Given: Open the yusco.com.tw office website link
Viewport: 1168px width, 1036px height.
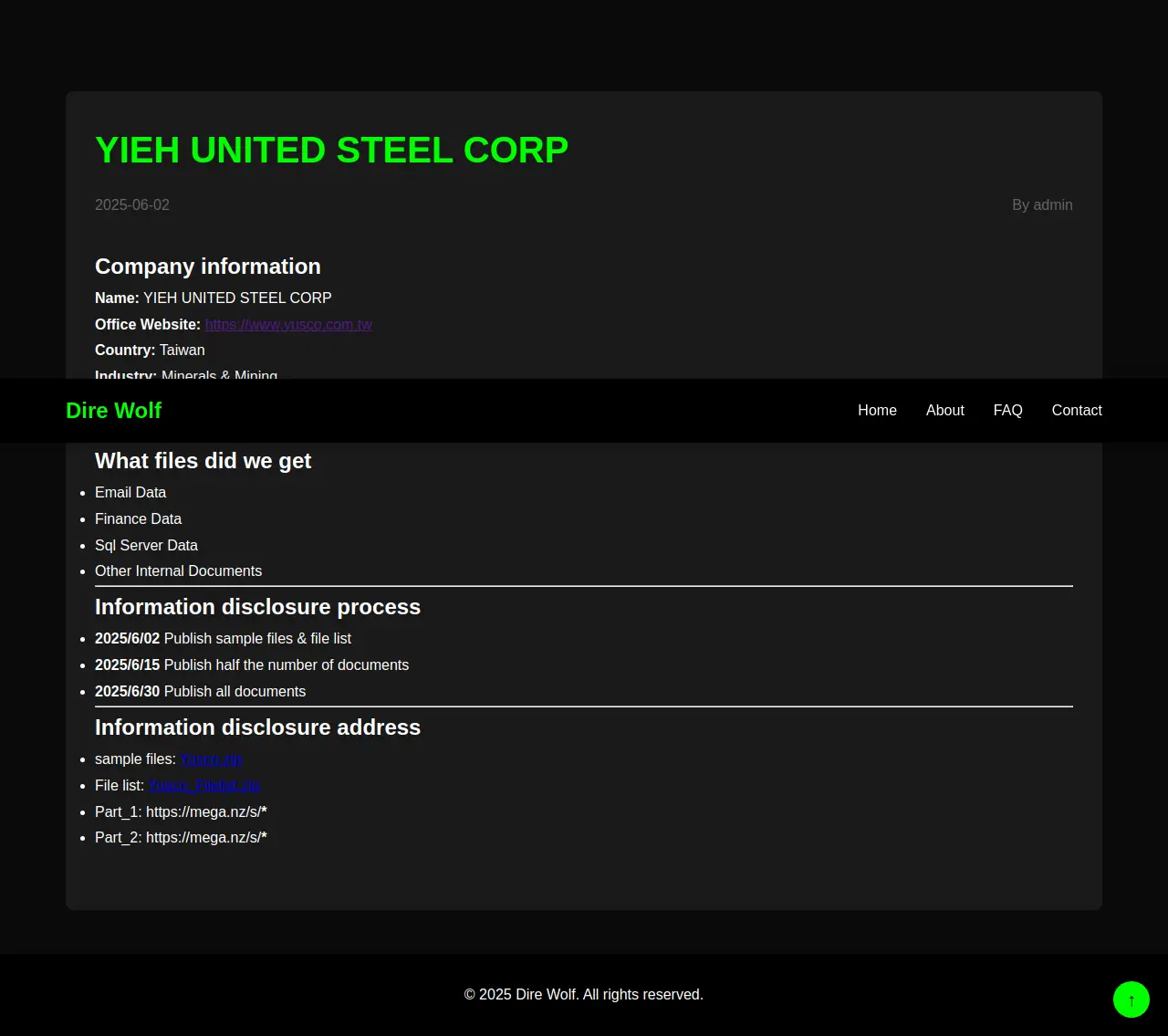Looking at the screenshot, I should coord(288,324).
